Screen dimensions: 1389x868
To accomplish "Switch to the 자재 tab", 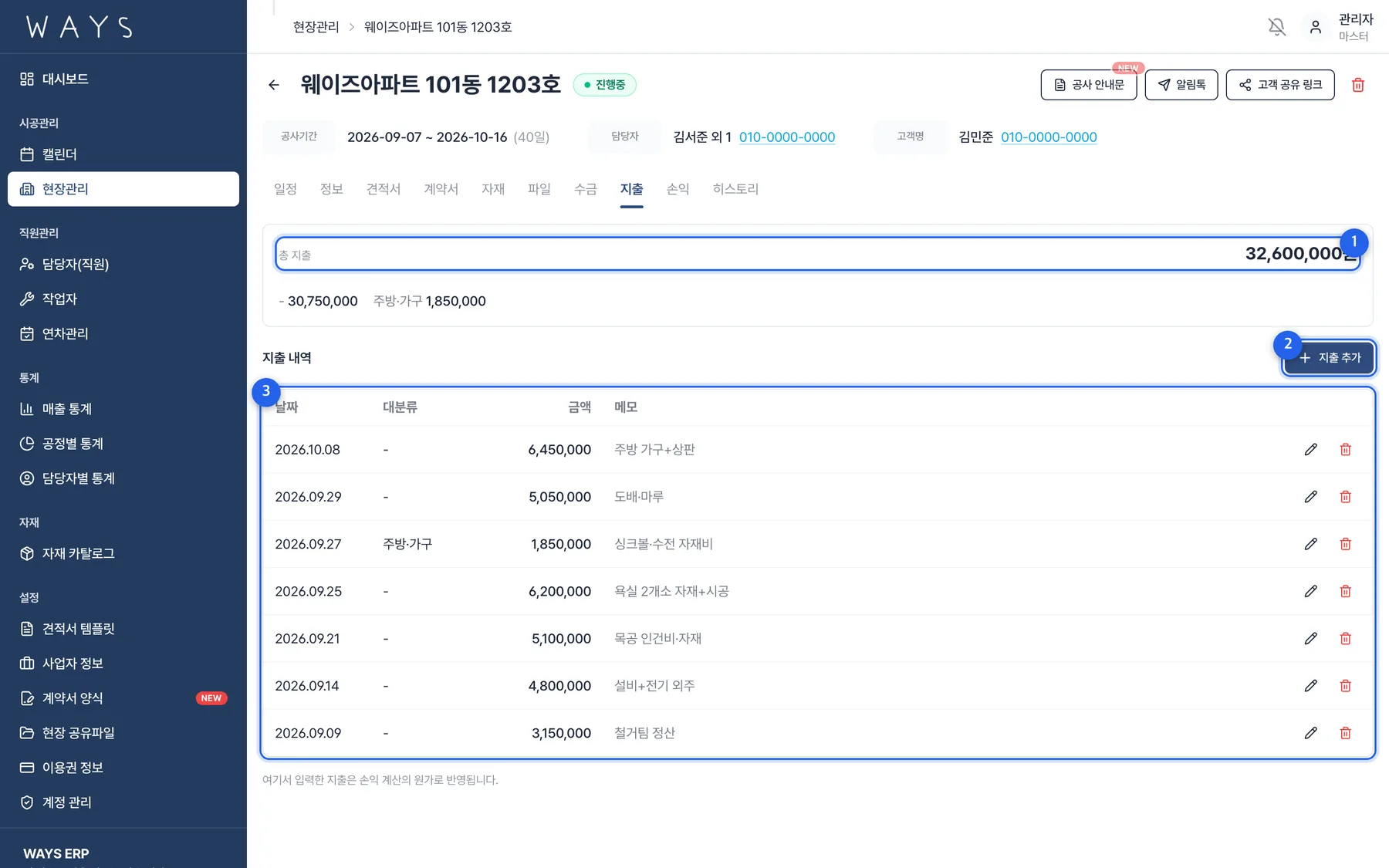I will click(493, 189).
